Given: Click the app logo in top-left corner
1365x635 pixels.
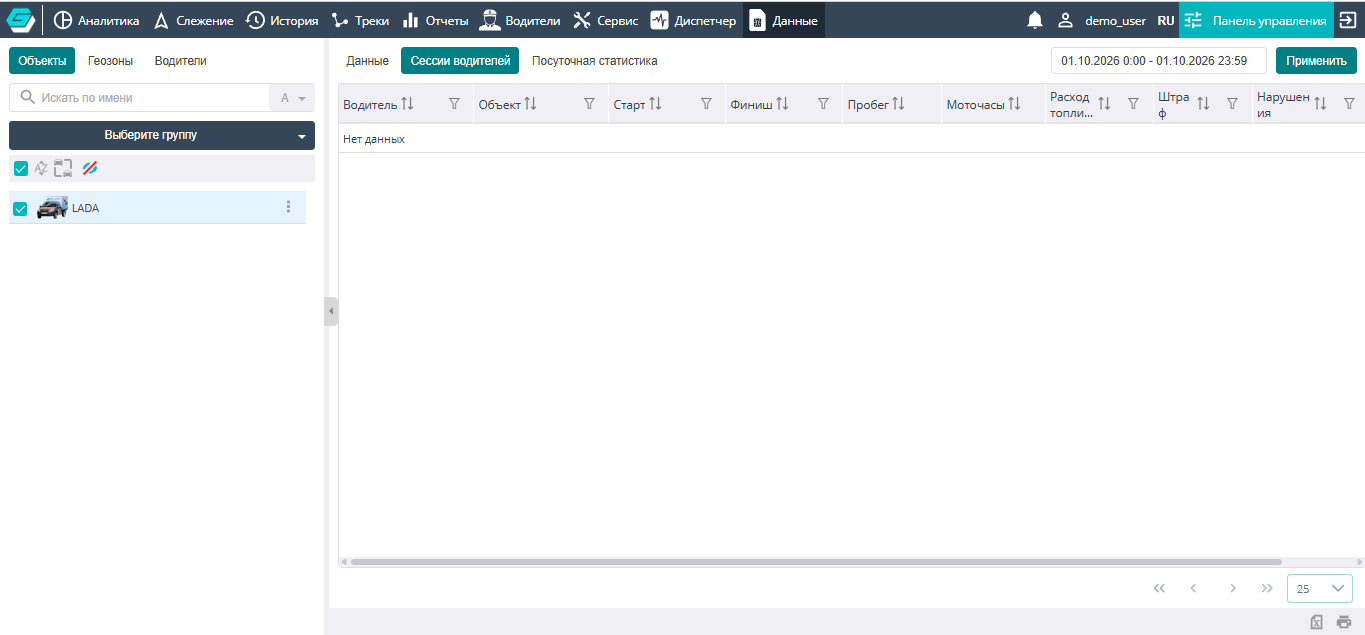Looking at the screenshot, I should [21, 20].
